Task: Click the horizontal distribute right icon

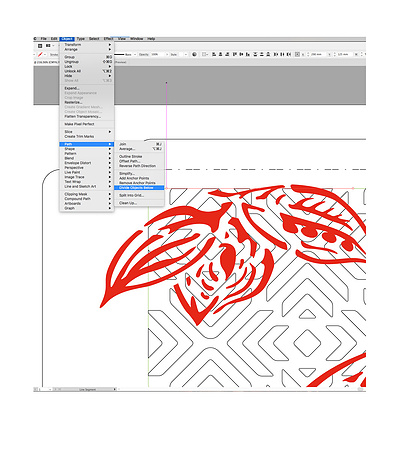Action: [x=289, y=54]
